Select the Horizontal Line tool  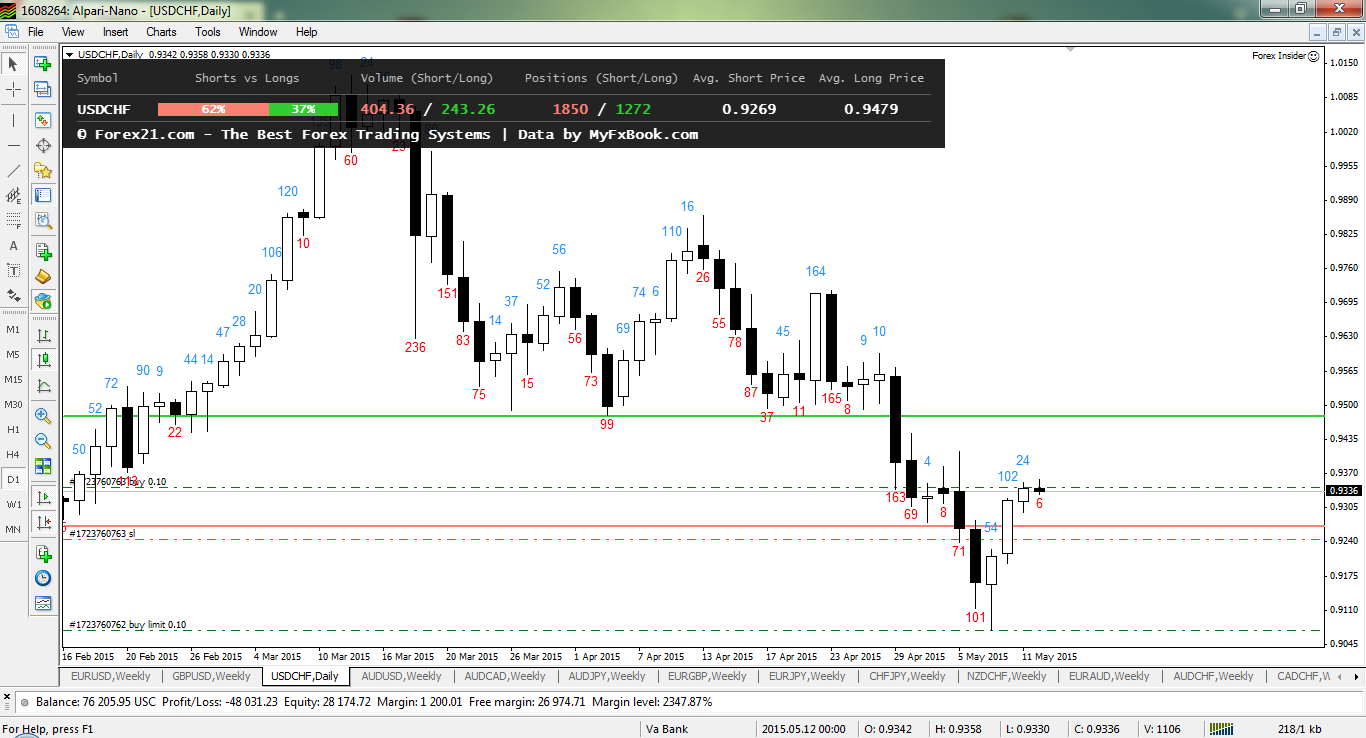pos(13,146)
